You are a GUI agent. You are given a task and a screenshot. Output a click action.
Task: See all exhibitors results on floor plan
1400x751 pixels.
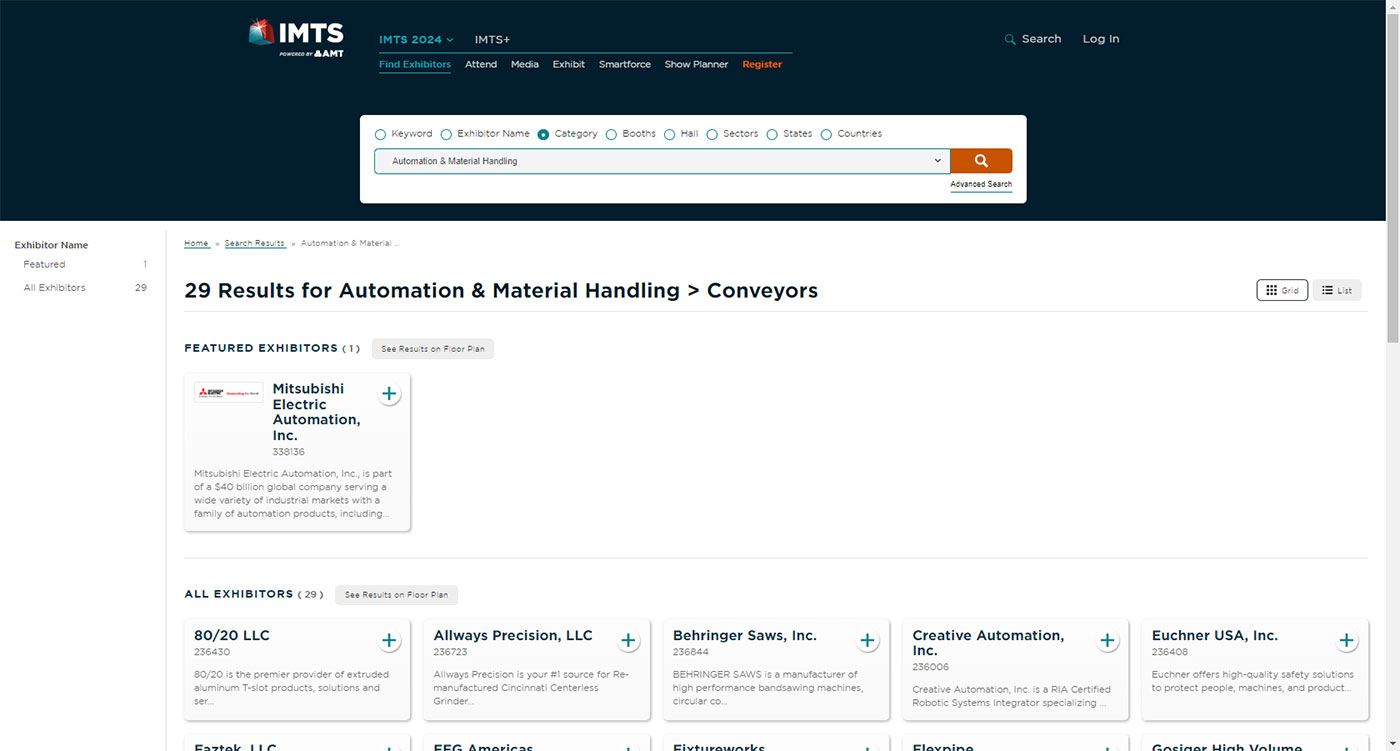point(397,595)
